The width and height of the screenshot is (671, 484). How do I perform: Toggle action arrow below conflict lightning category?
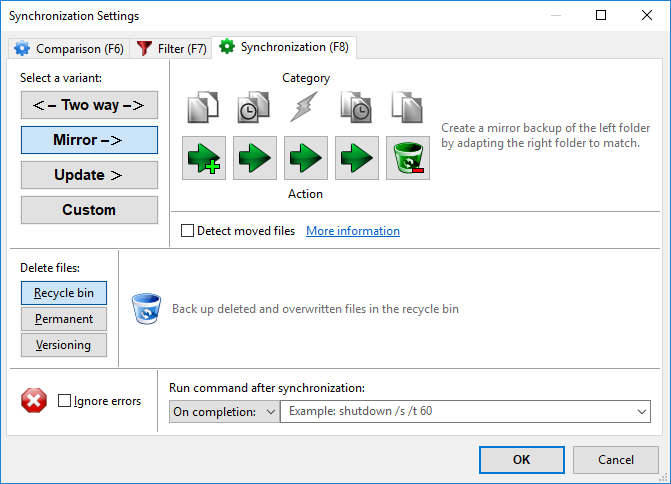point(306,158)
